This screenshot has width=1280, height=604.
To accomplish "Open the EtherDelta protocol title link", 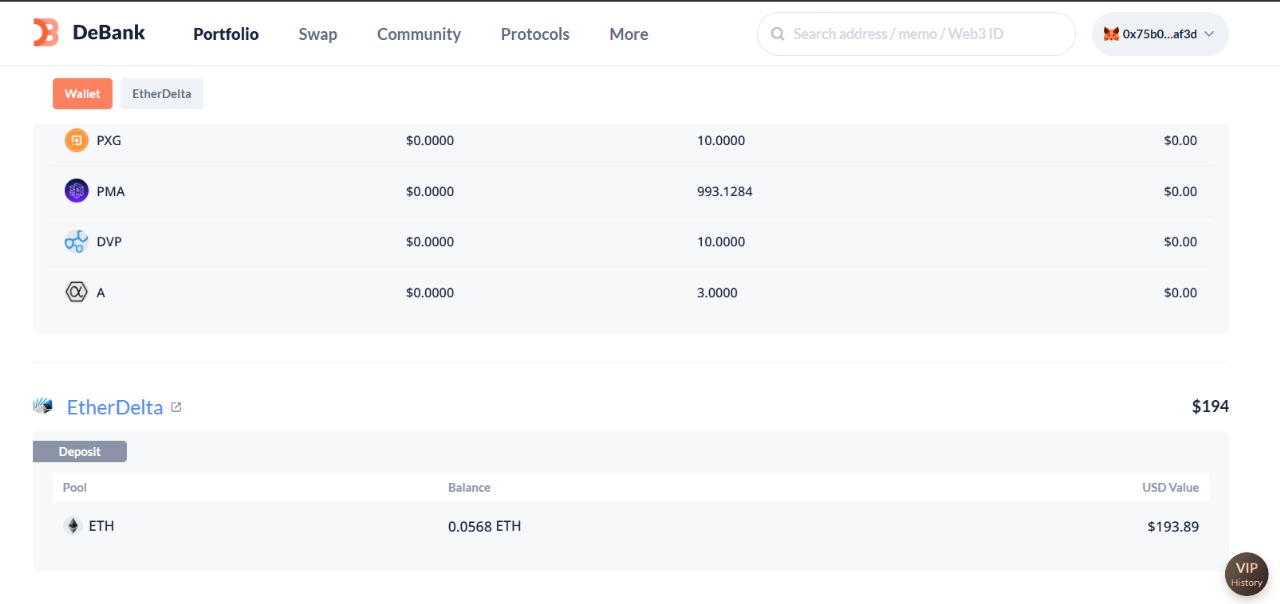I will click(x=115, y=407).
